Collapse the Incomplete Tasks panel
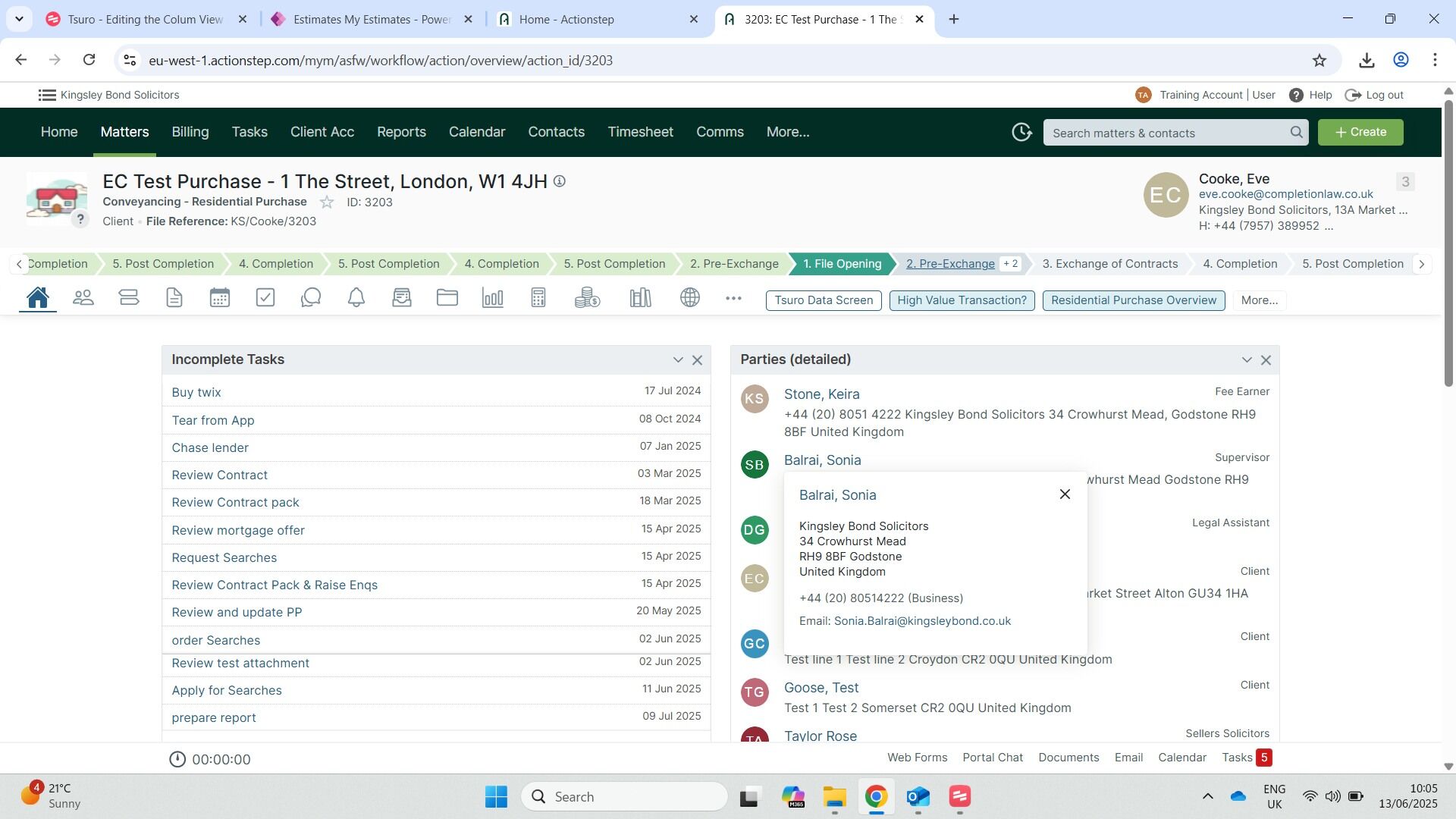The width and height of the screenshot is (1456, 819). pyautogui.click(x=677, y=360)
